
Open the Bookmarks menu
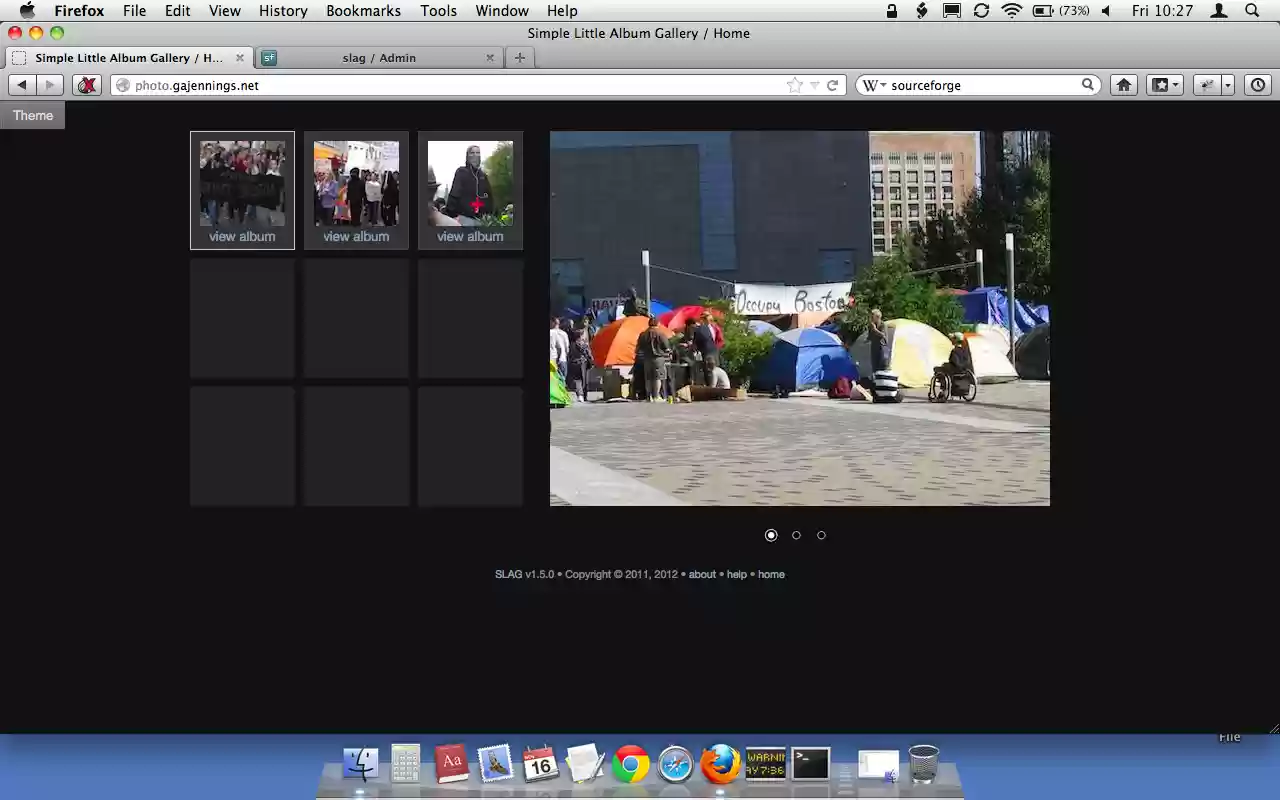coord(363,10)
